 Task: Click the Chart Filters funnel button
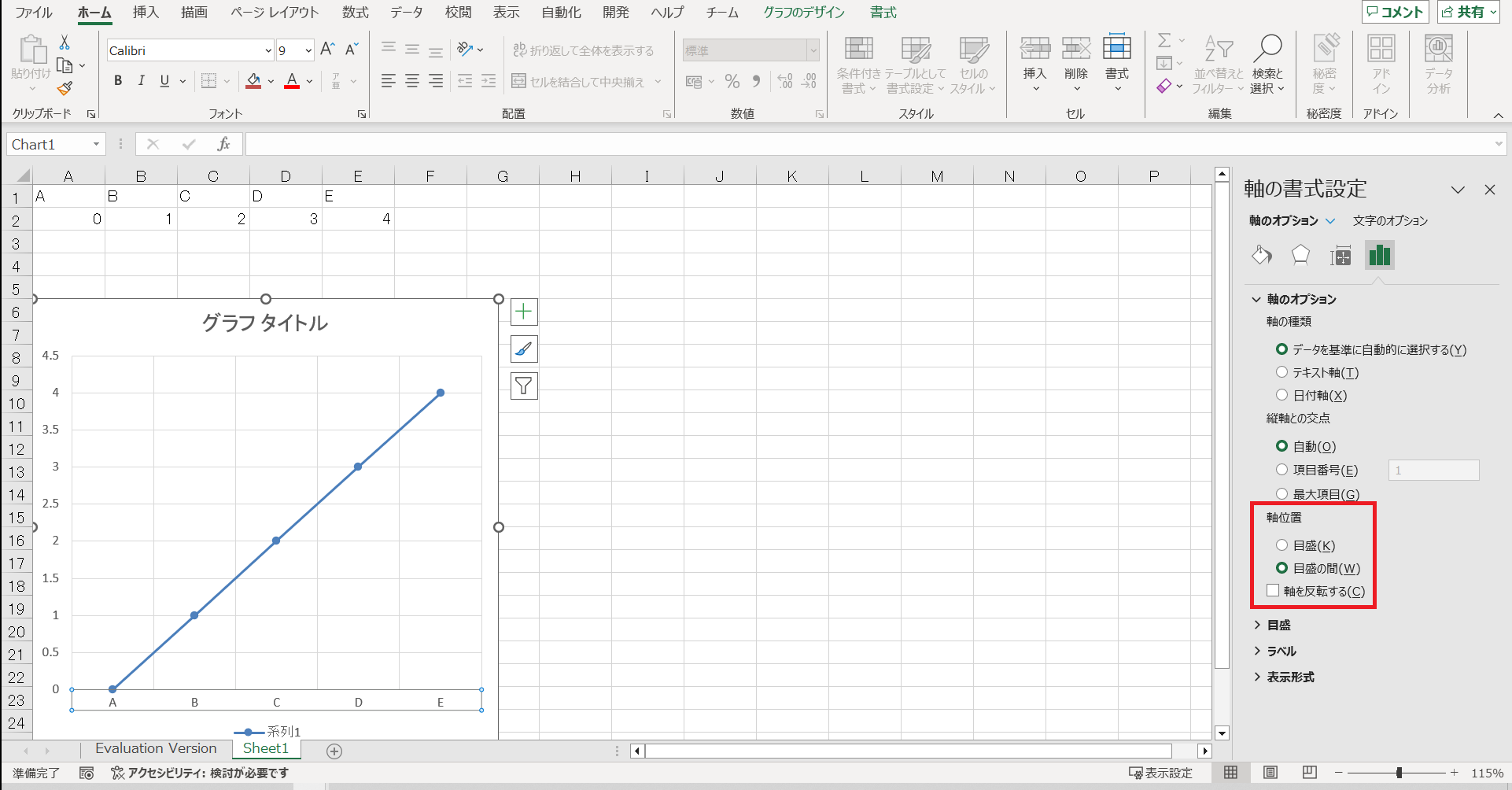tap(524, 386)
